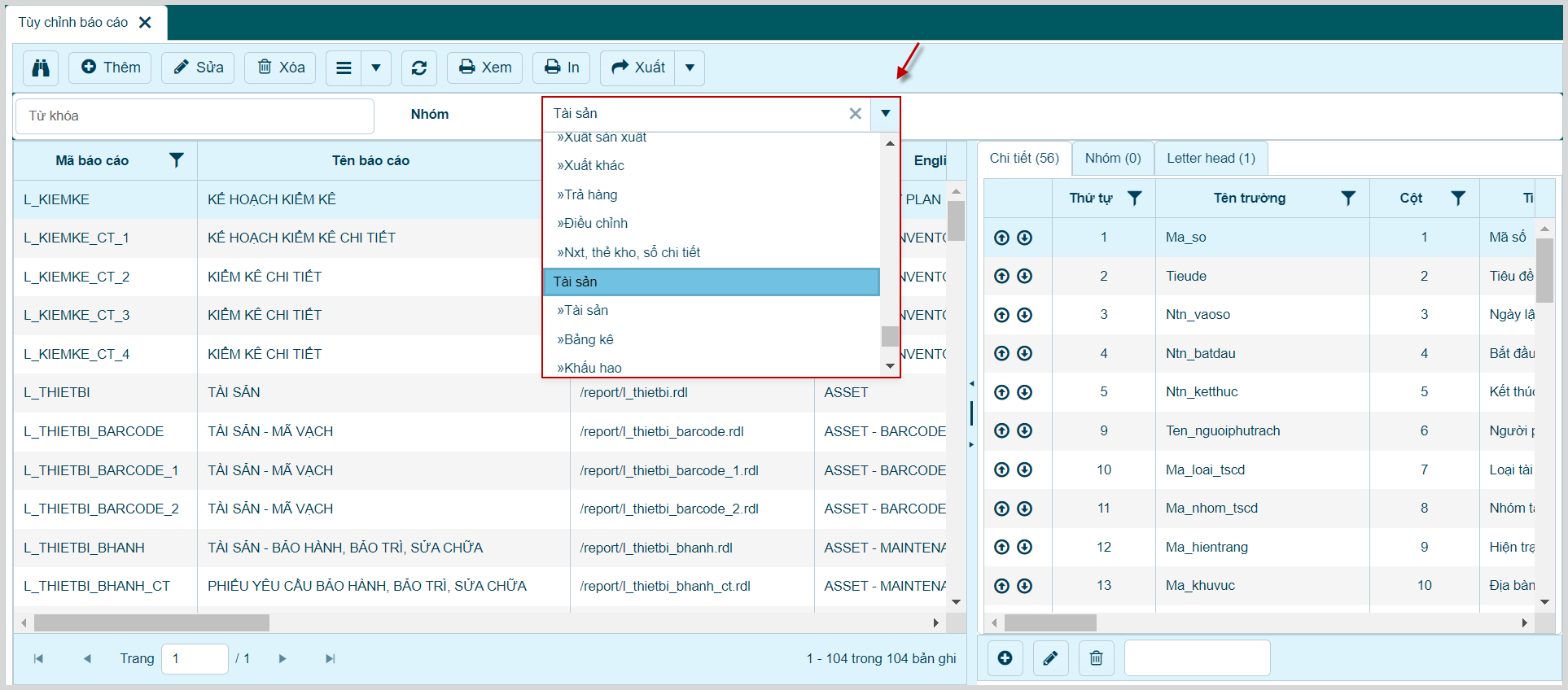1568x690 pixels.
Task: Clear the Nhóm combo box selection
Action: 856,114
